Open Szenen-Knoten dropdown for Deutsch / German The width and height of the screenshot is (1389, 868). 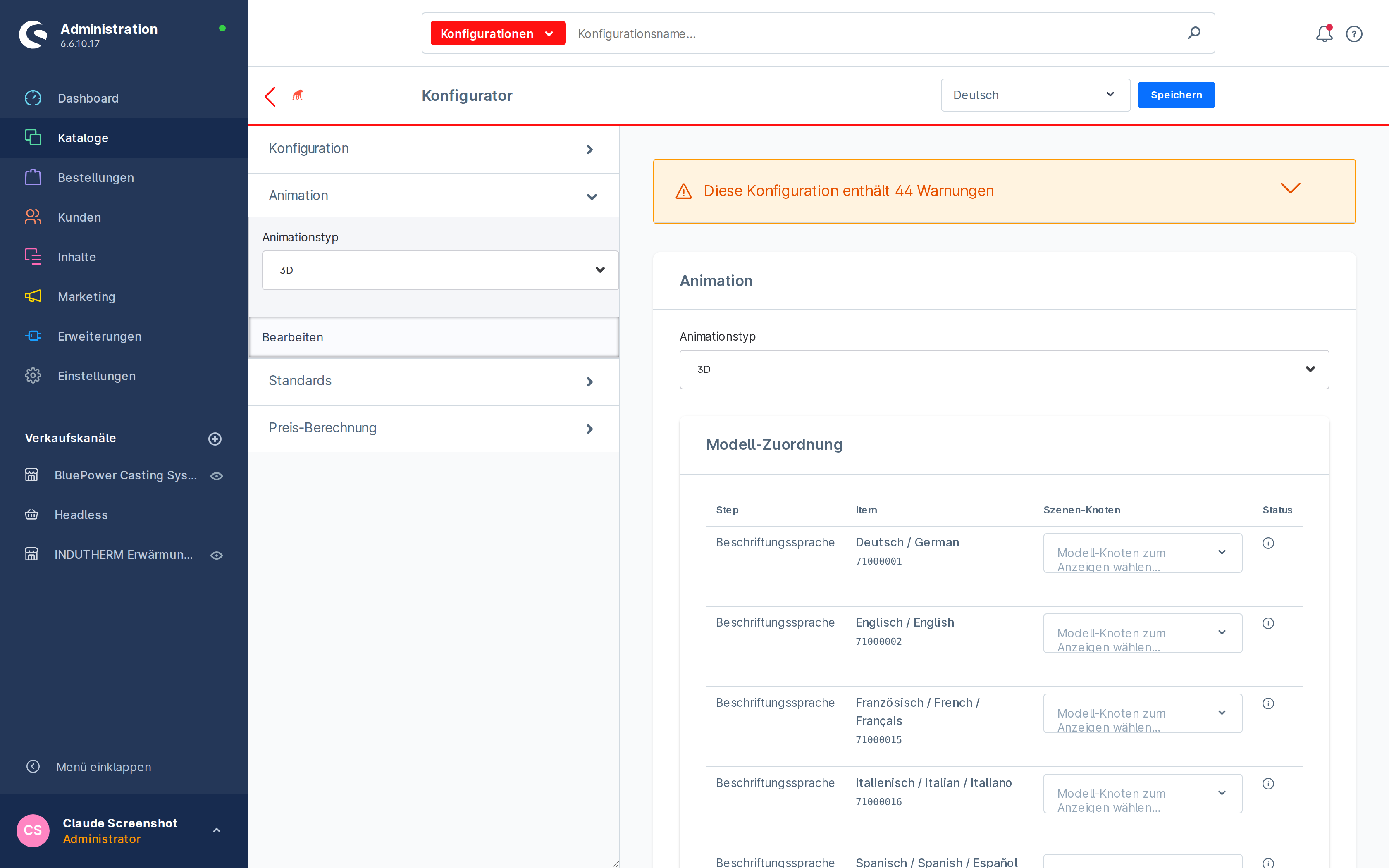click(1142, 553)
